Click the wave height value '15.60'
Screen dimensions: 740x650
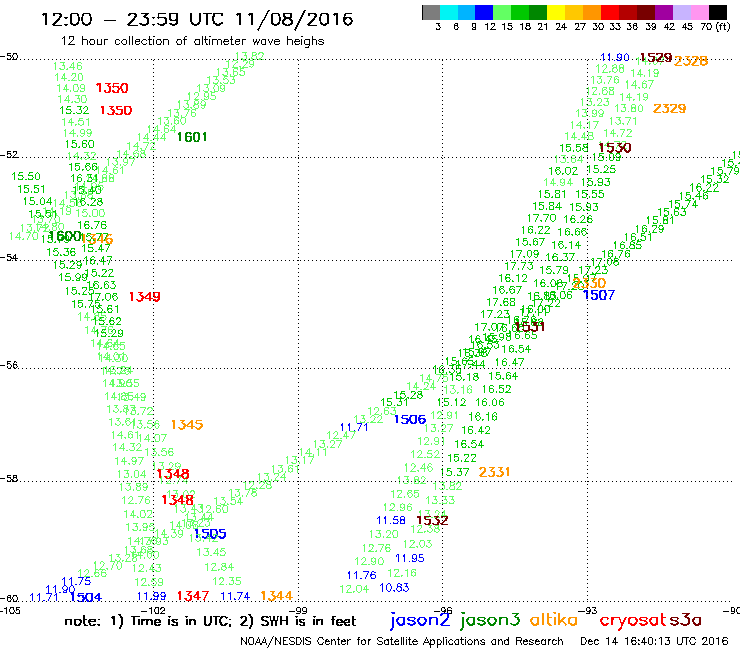pos(79,144)
